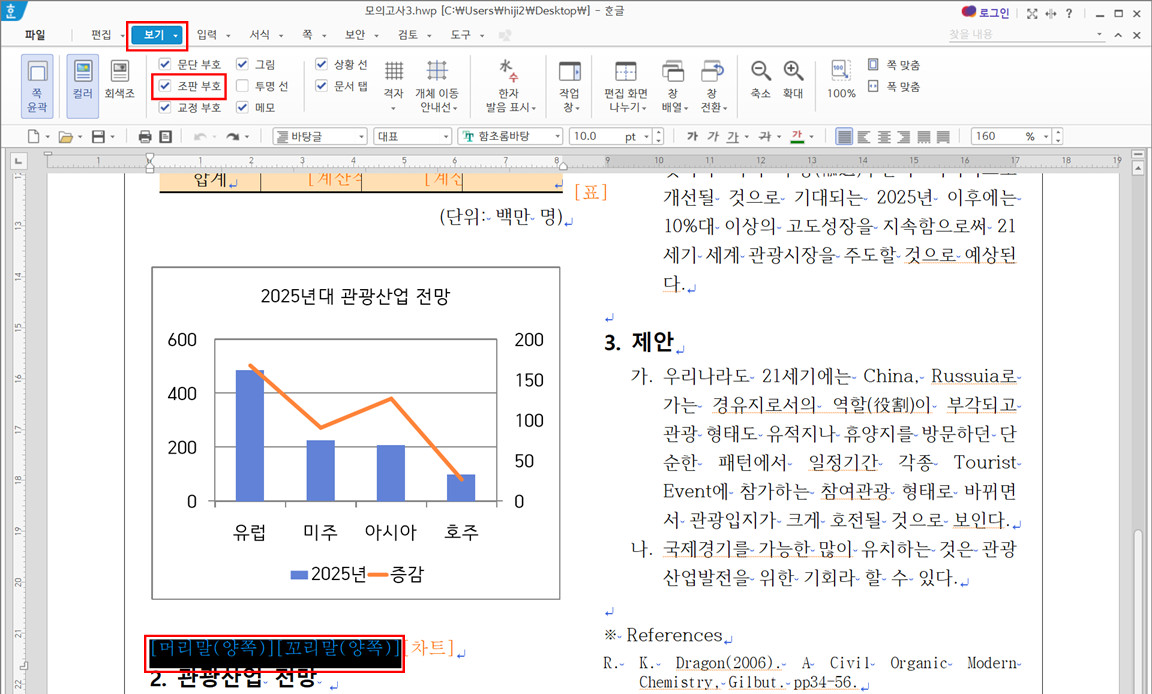
Task: Click upper 쪽 맞춤 fit page button
Action: coord(894,65)
